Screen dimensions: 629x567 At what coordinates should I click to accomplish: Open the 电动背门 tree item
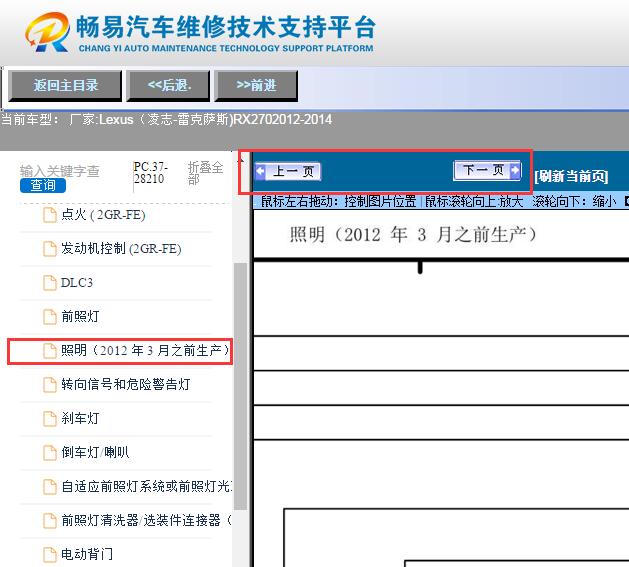(87, 554)
